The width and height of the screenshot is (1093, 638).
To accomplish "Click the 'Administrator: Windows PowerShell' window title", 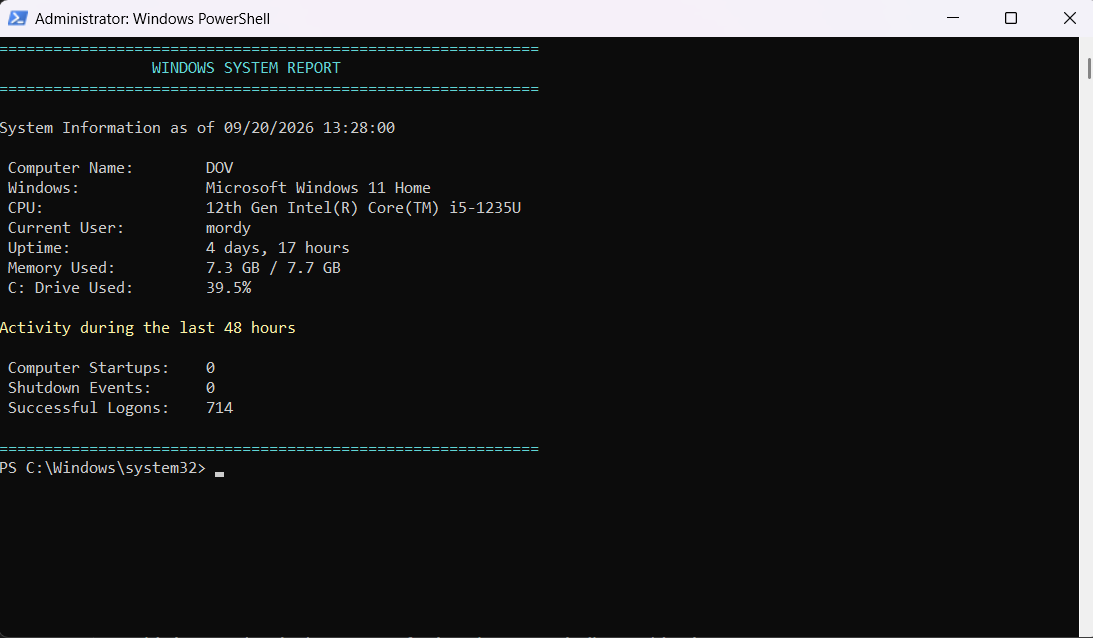I will [x=153, y=19].
